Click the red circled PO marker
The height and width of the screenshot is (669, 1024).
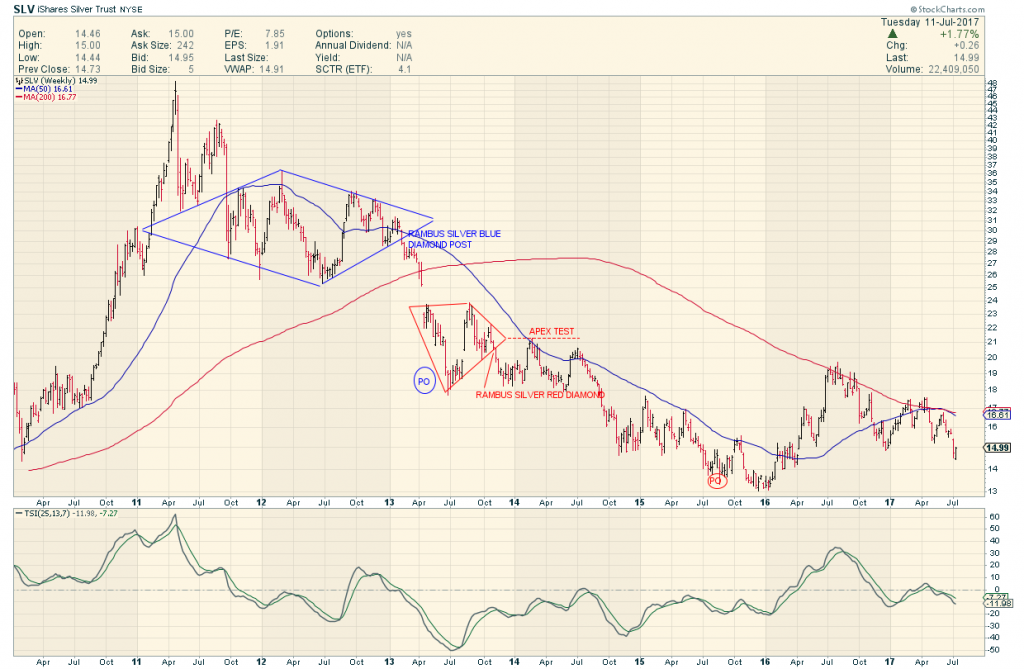tap(716, 481)
